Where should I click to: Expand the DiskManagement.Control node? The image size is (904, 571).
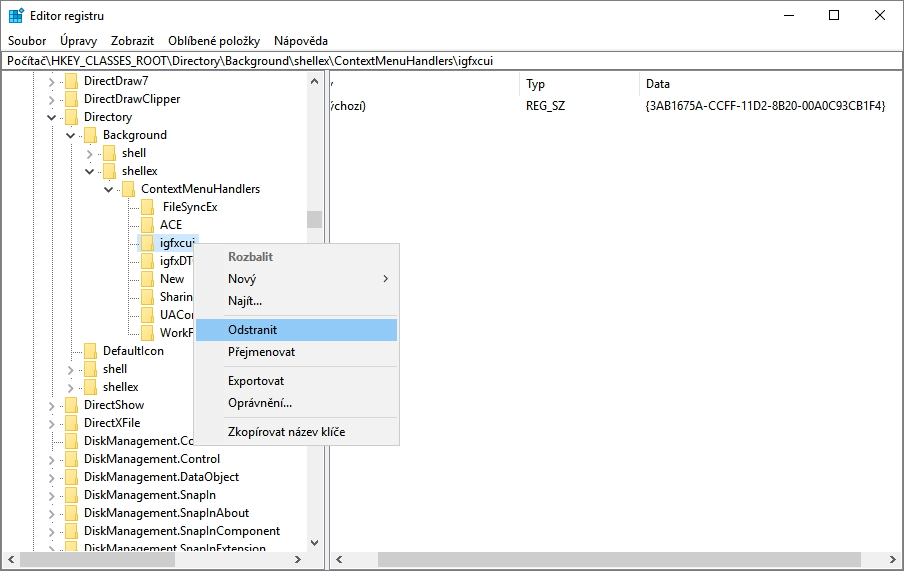coord(51,460)
